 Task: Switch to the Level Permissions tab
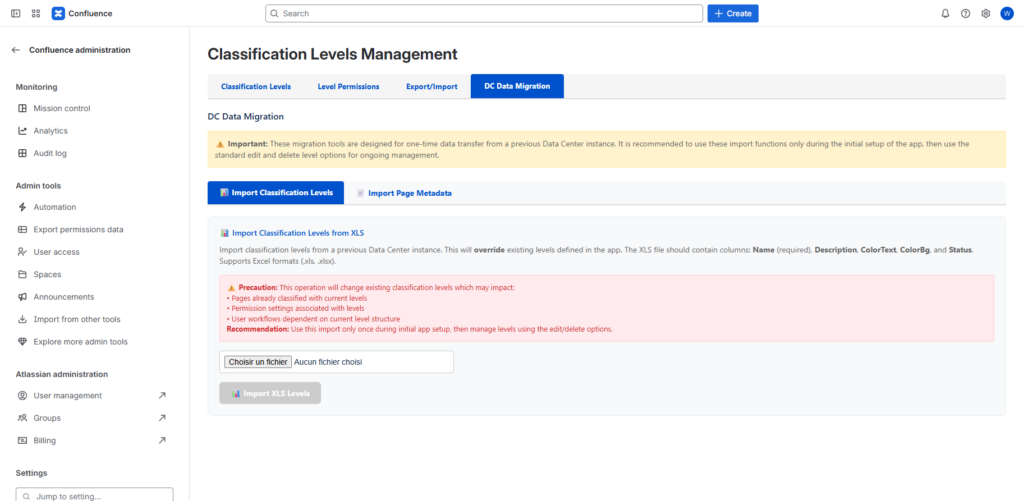[x=348, y=87]
